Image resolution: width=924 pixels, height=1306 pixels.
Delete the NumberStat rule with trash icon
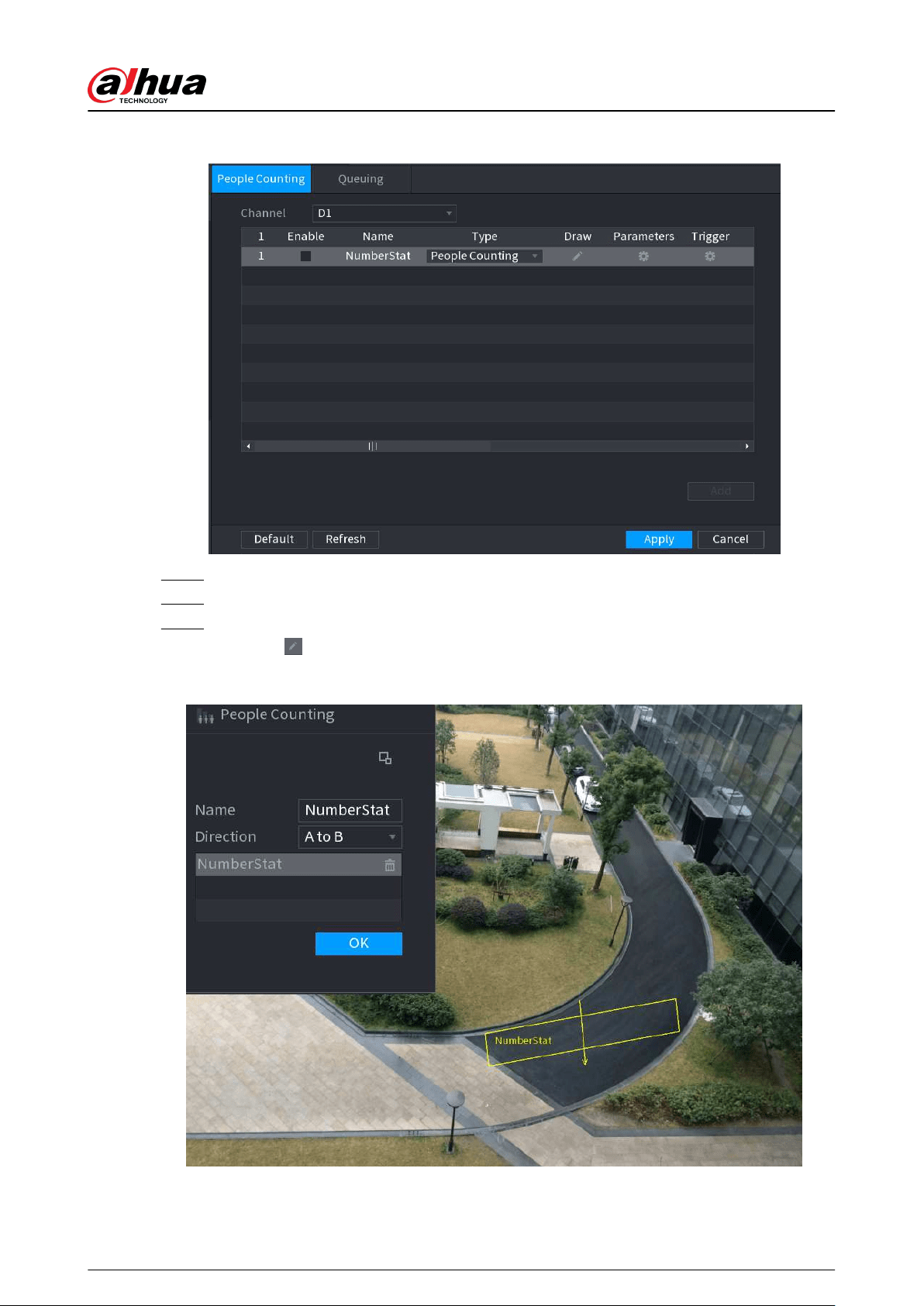pos(390,865)
